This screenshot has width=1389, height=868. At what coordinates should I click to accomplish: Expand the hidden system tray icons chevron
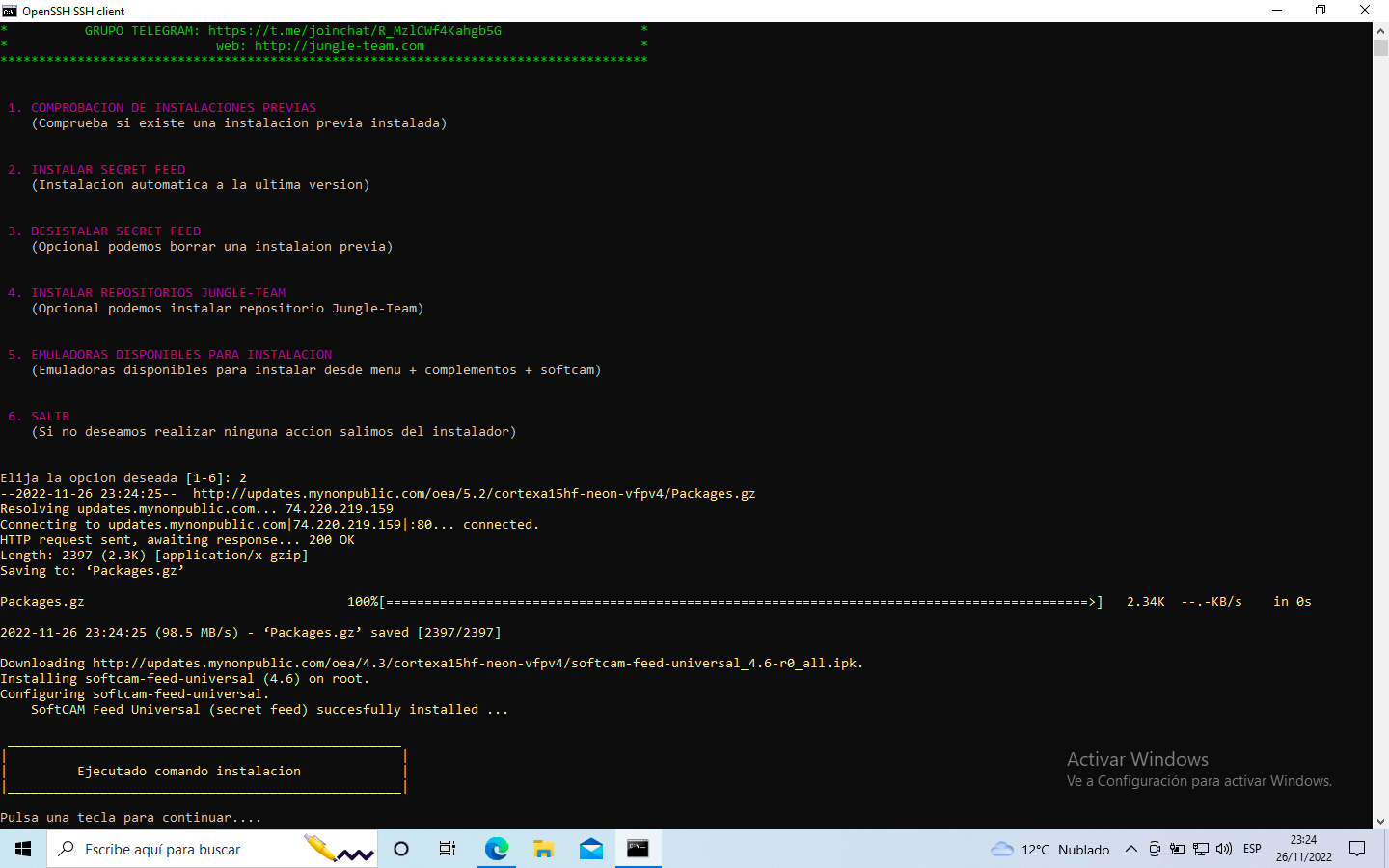1131,849
